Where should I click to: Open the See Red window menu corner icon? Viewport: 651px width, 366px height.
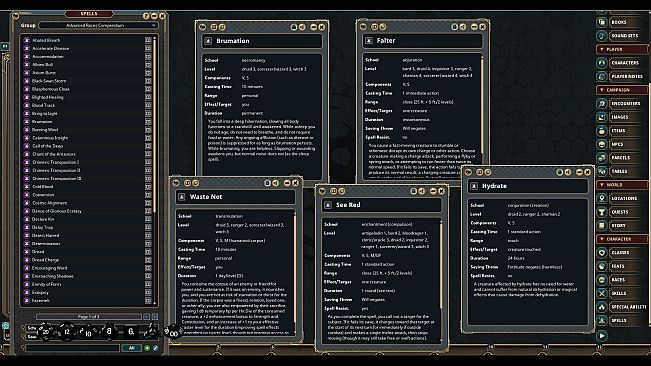tap(322, 191)
